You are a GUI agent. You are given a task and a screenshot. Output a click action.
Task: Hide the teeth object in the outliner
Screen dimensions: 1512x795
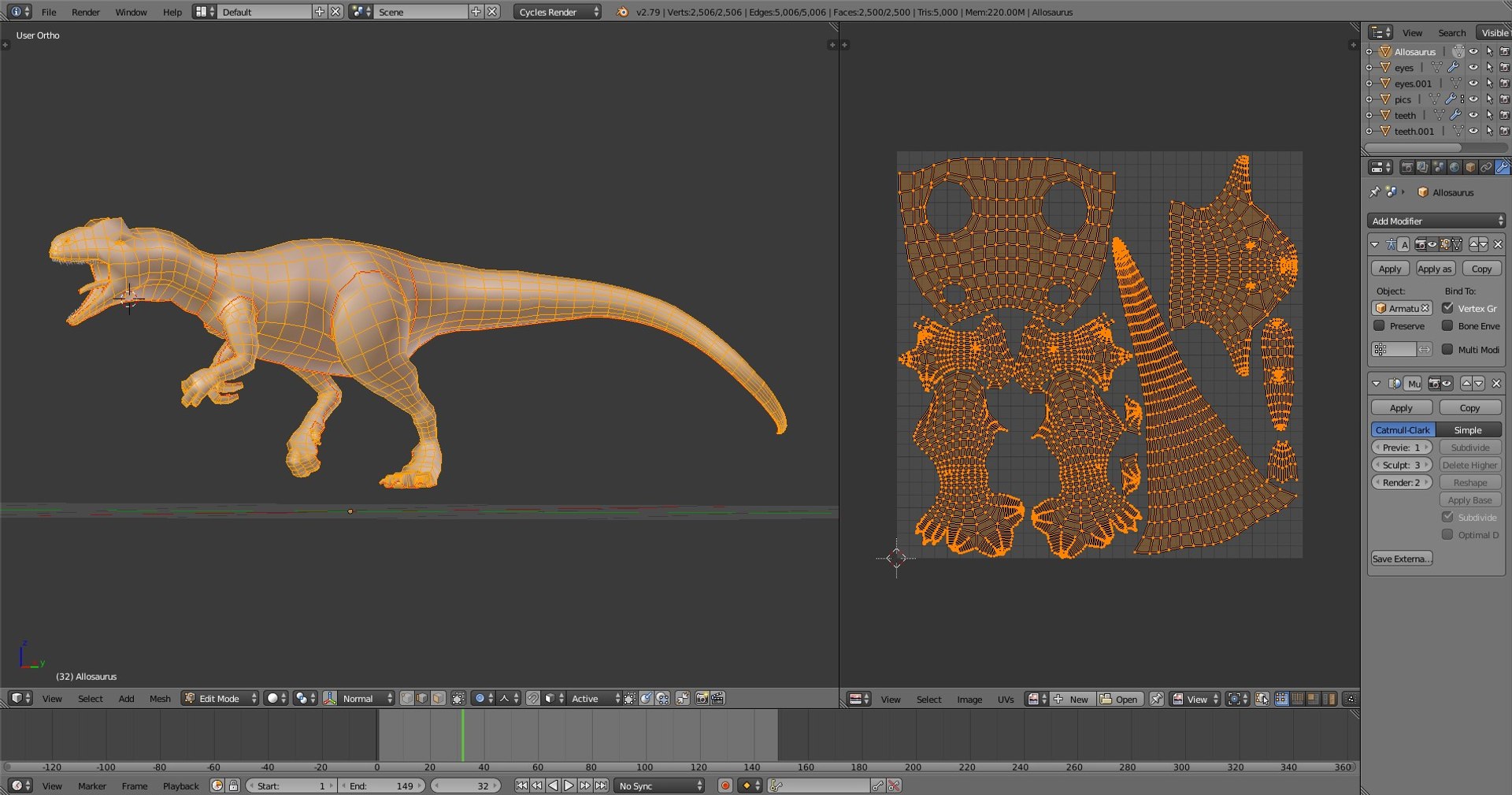coord(1473,115)
